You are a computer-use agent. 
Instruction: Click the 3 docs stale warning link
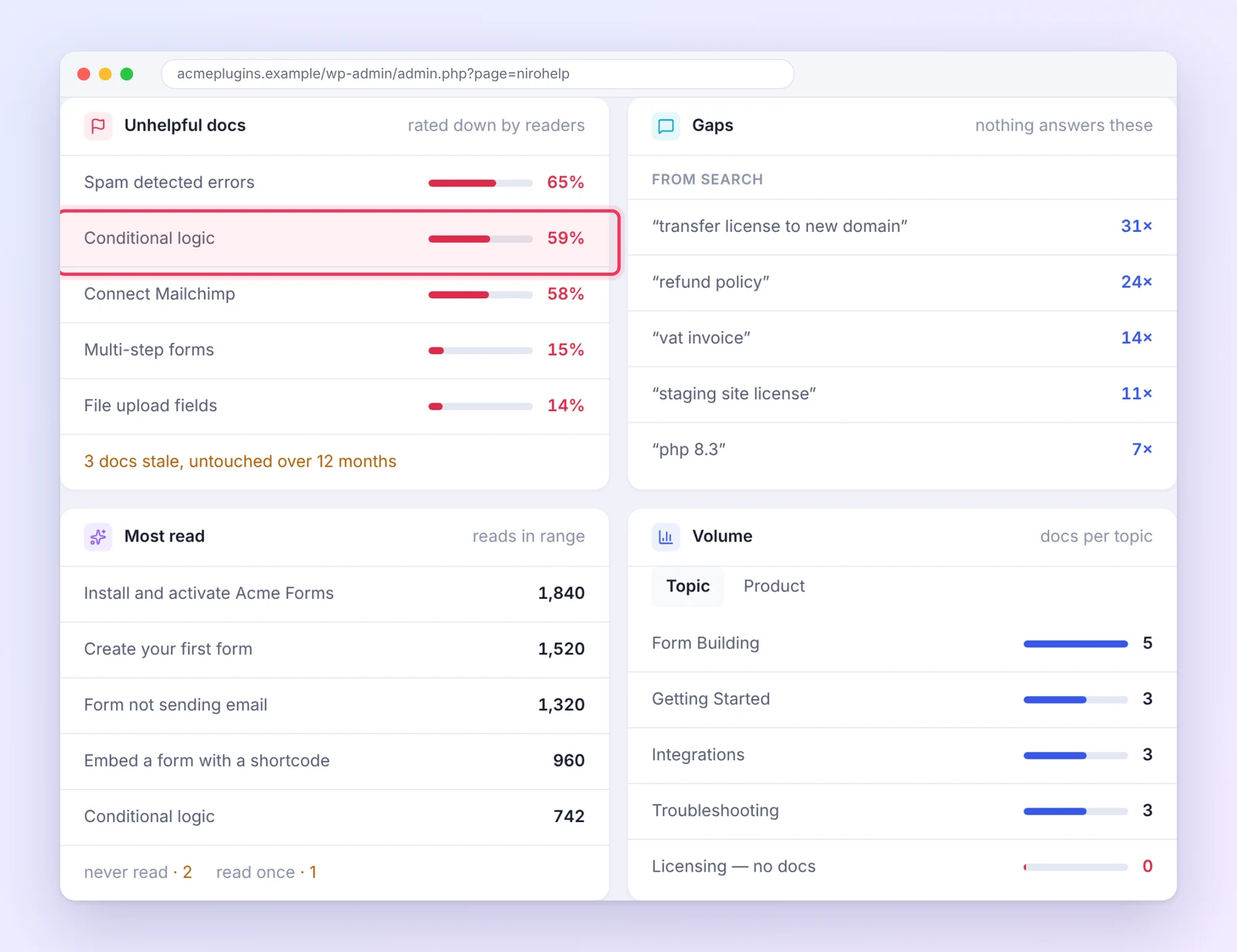[x=240, y=462]
